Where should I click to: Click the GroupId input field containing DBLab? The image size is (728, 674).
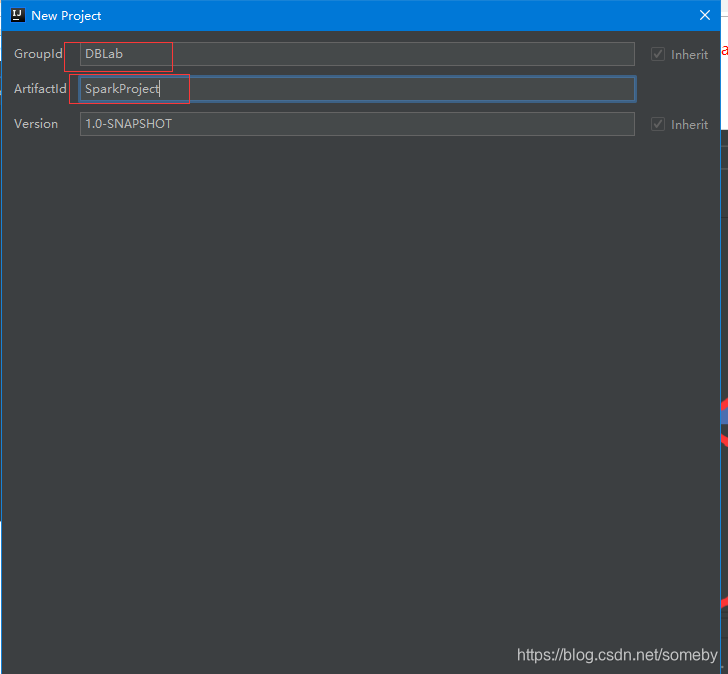point(357,54)
